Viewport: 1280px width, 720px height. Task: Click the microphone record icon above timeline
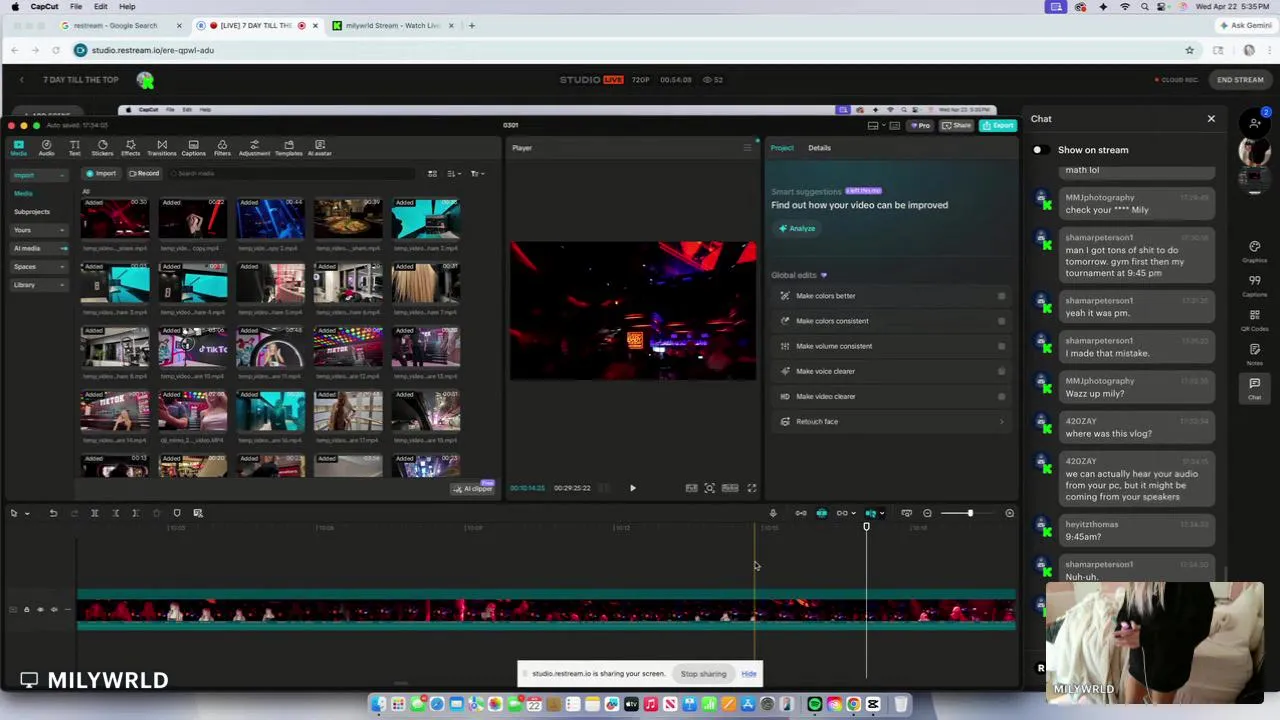click(772, 513)
